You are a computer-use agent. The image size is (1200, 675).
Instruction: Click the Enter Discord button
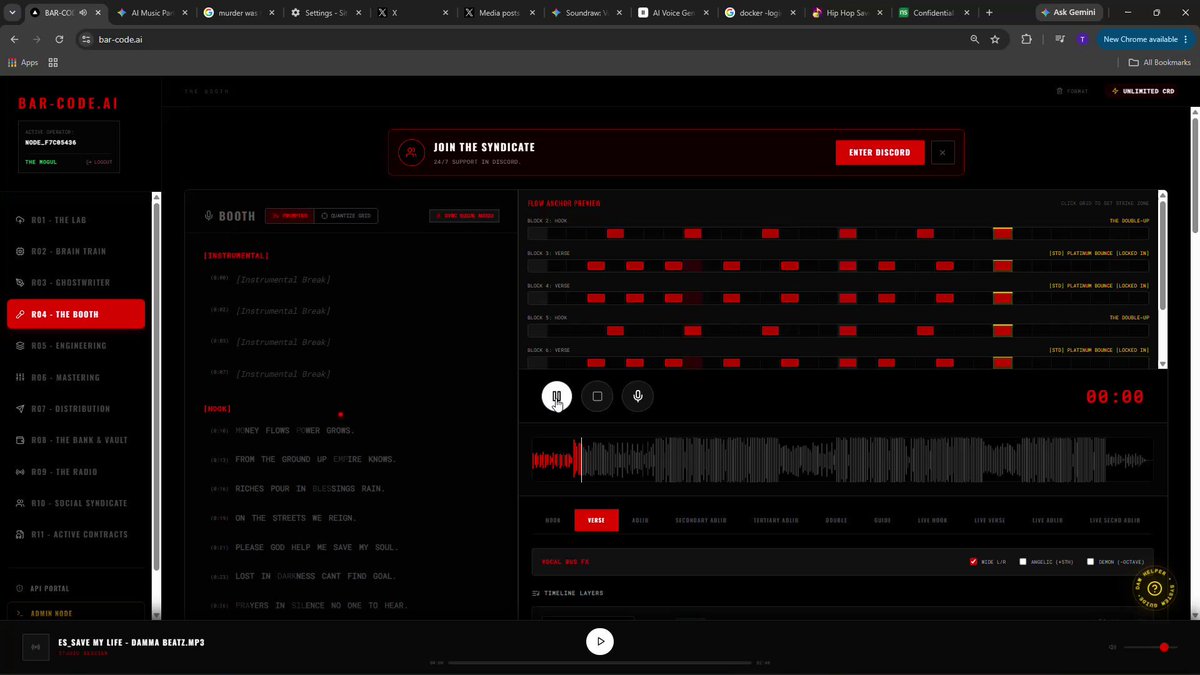(880, 152)
